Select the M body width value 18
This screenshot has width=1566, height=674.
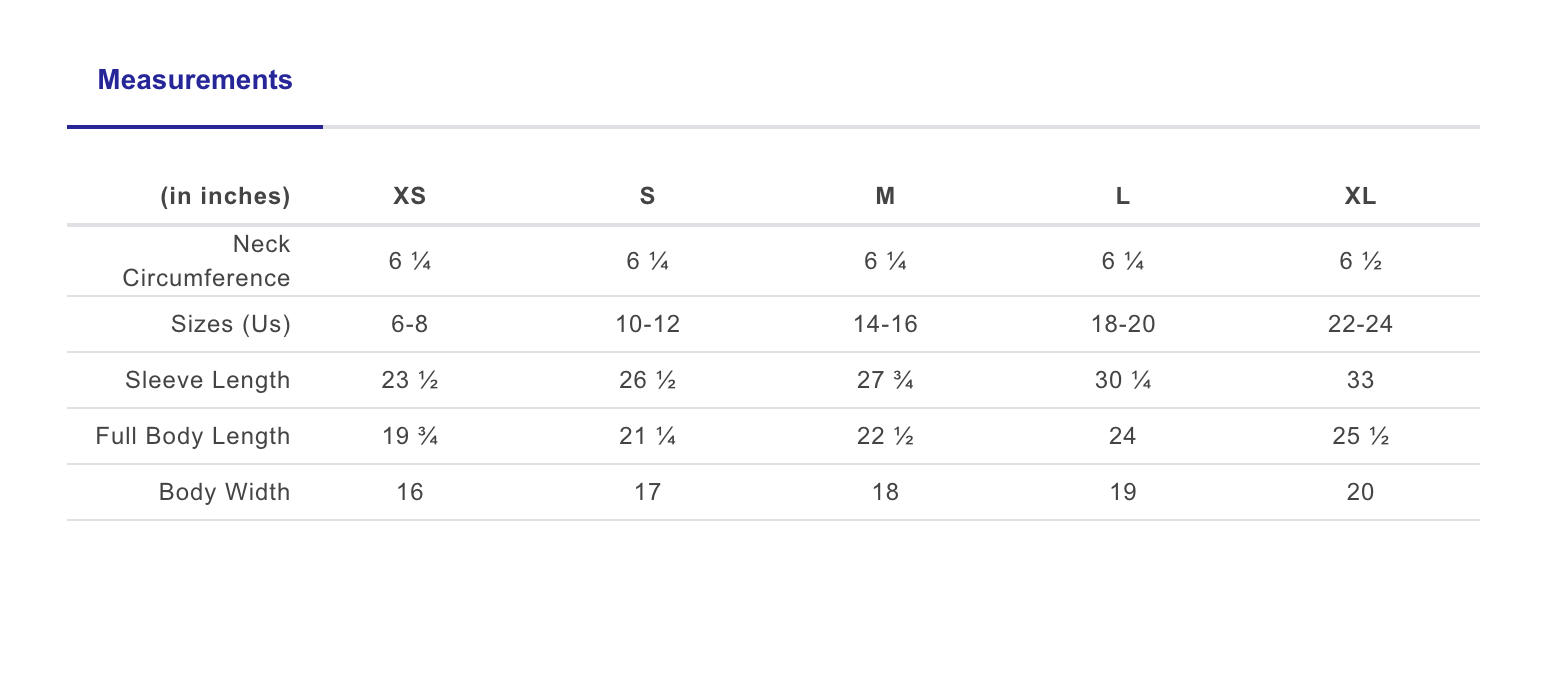pos(885,492)
